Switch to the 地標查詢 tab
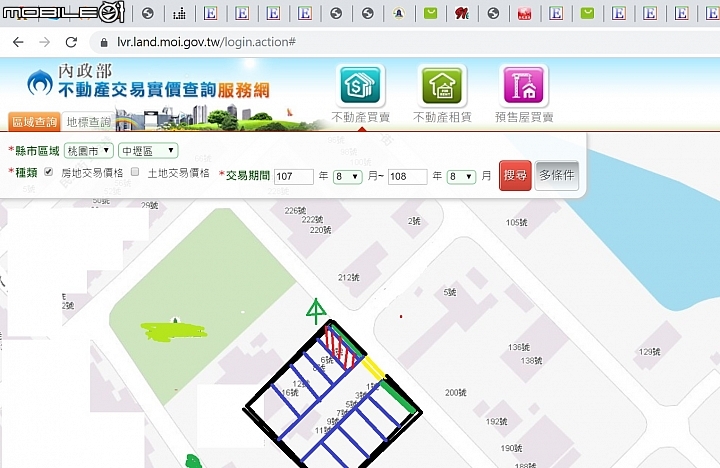The height and width of the screenshot is (468, 720). click(88, 122)
